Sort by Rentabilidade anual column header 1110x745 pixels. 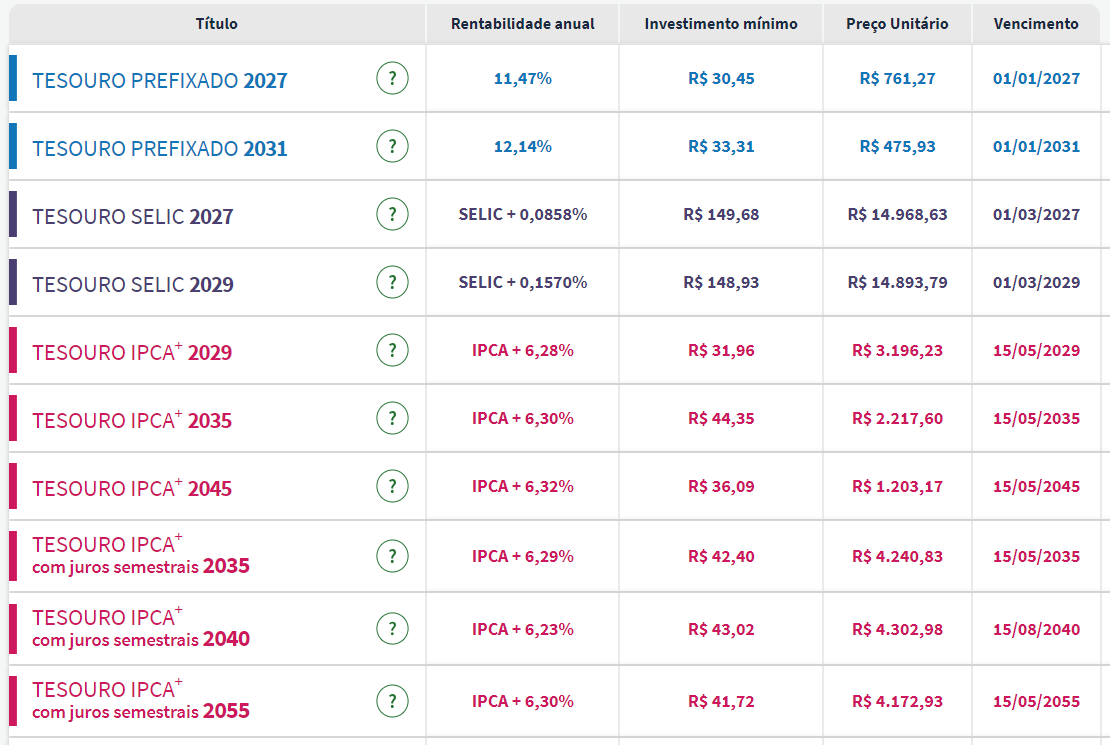[522, 24]
